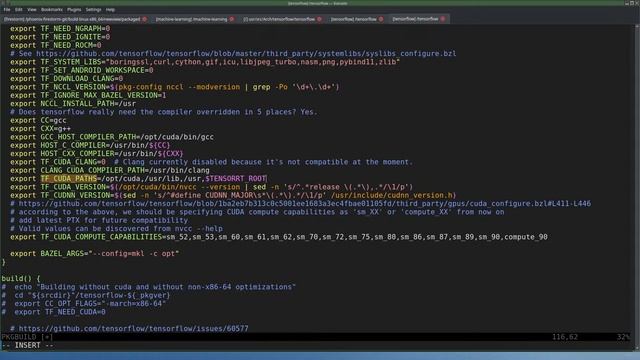This screenshot has width=640, height=360.
Task: Click the -- INSERT -- mode indicator
Action: (27, 345)
